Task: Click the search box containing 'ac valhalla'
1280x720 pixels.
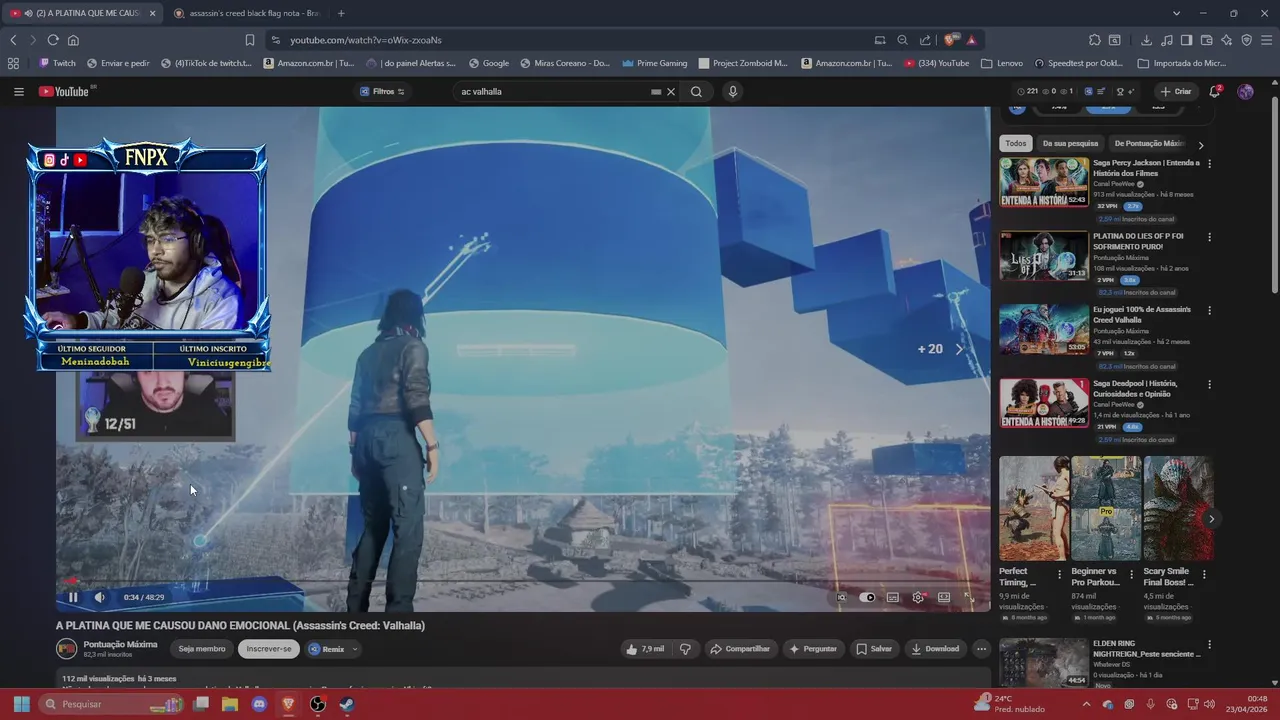Action: click(552, 91)
